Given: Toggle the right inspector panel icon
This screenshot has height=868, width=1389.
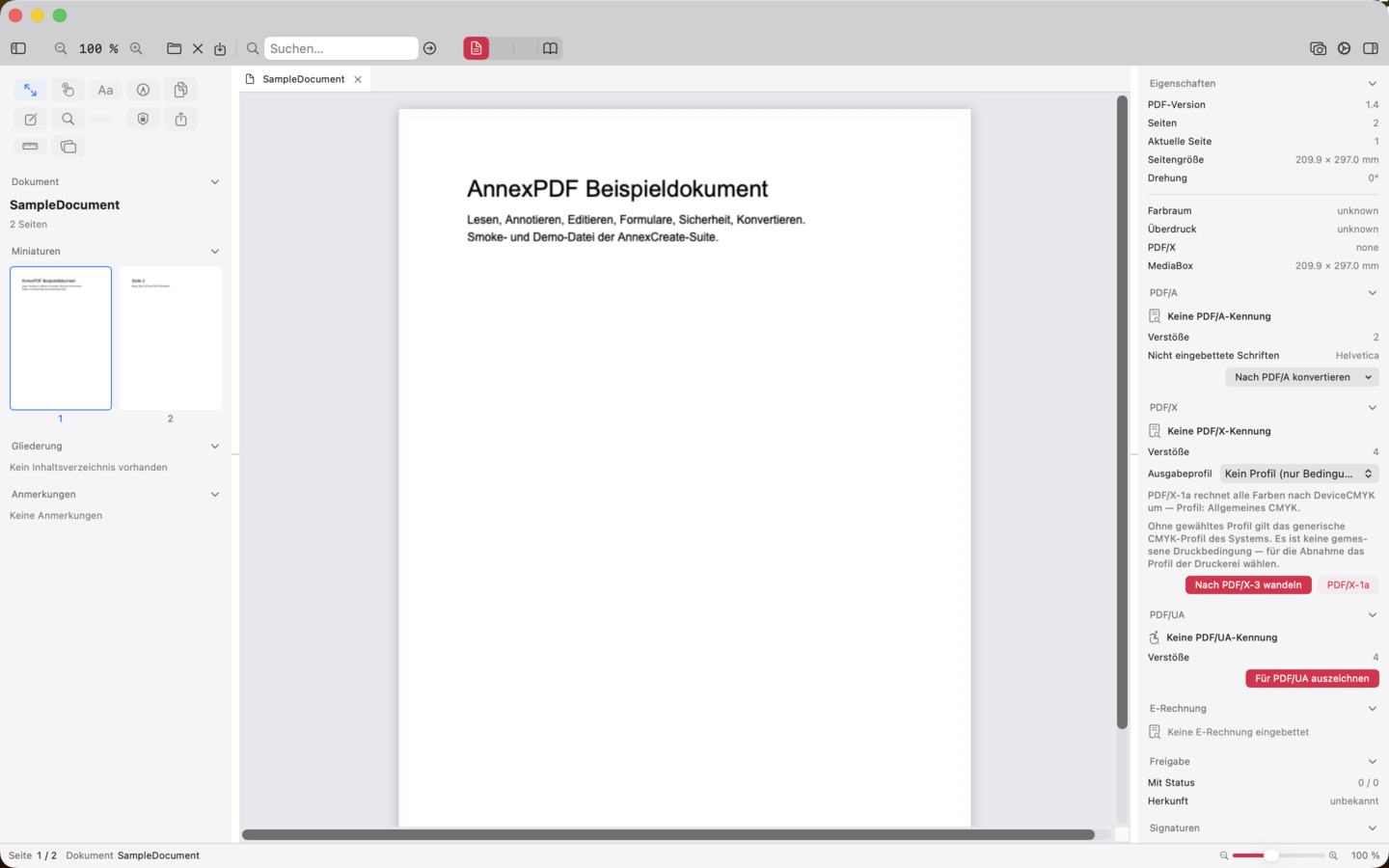Looking at the screenshot, I should coord(1371,48).
